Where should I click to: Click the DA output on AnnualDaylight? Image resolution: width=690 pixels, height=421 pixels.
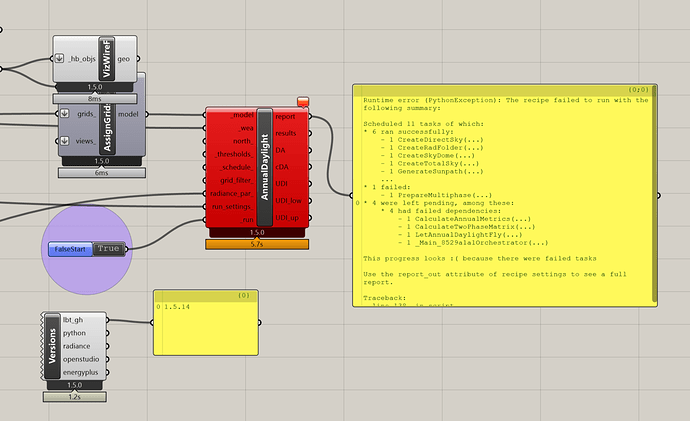point(280,150)
